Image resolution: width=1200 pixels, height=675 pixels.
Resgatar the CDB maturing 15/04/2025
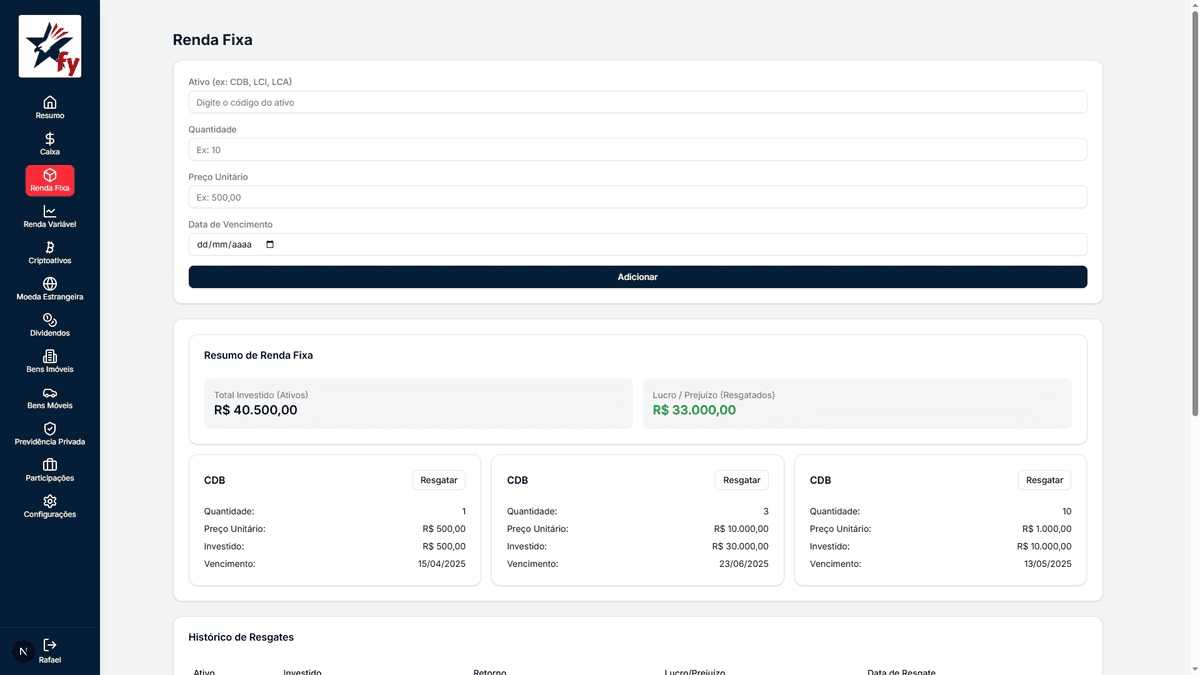[439, 480]
